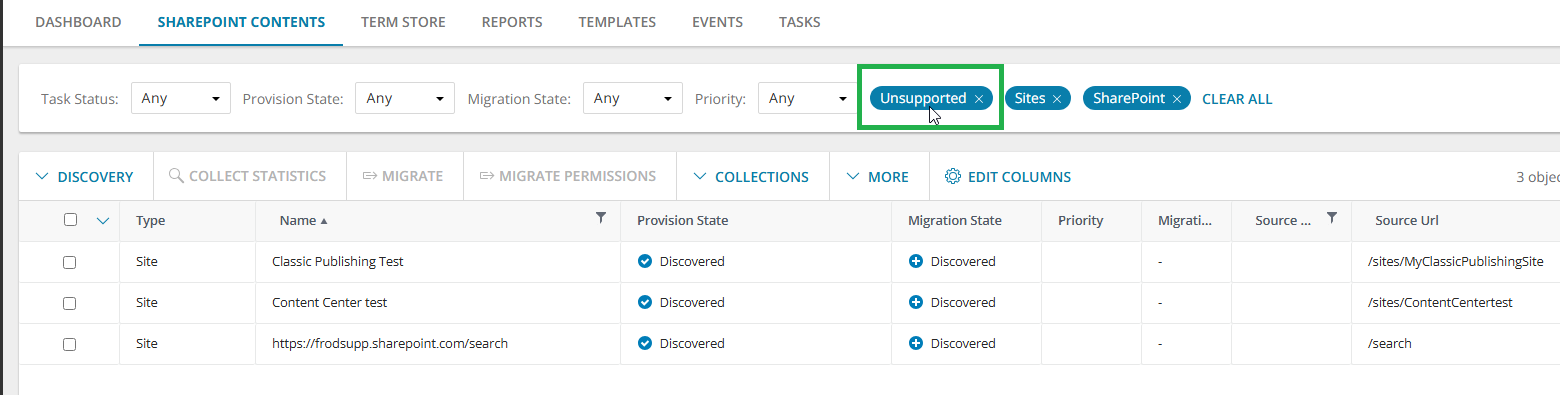Viewport: 1560px width, 395px height.
Task: Click the Migration State plus icon for the search site
Action: tap(915, 343)
